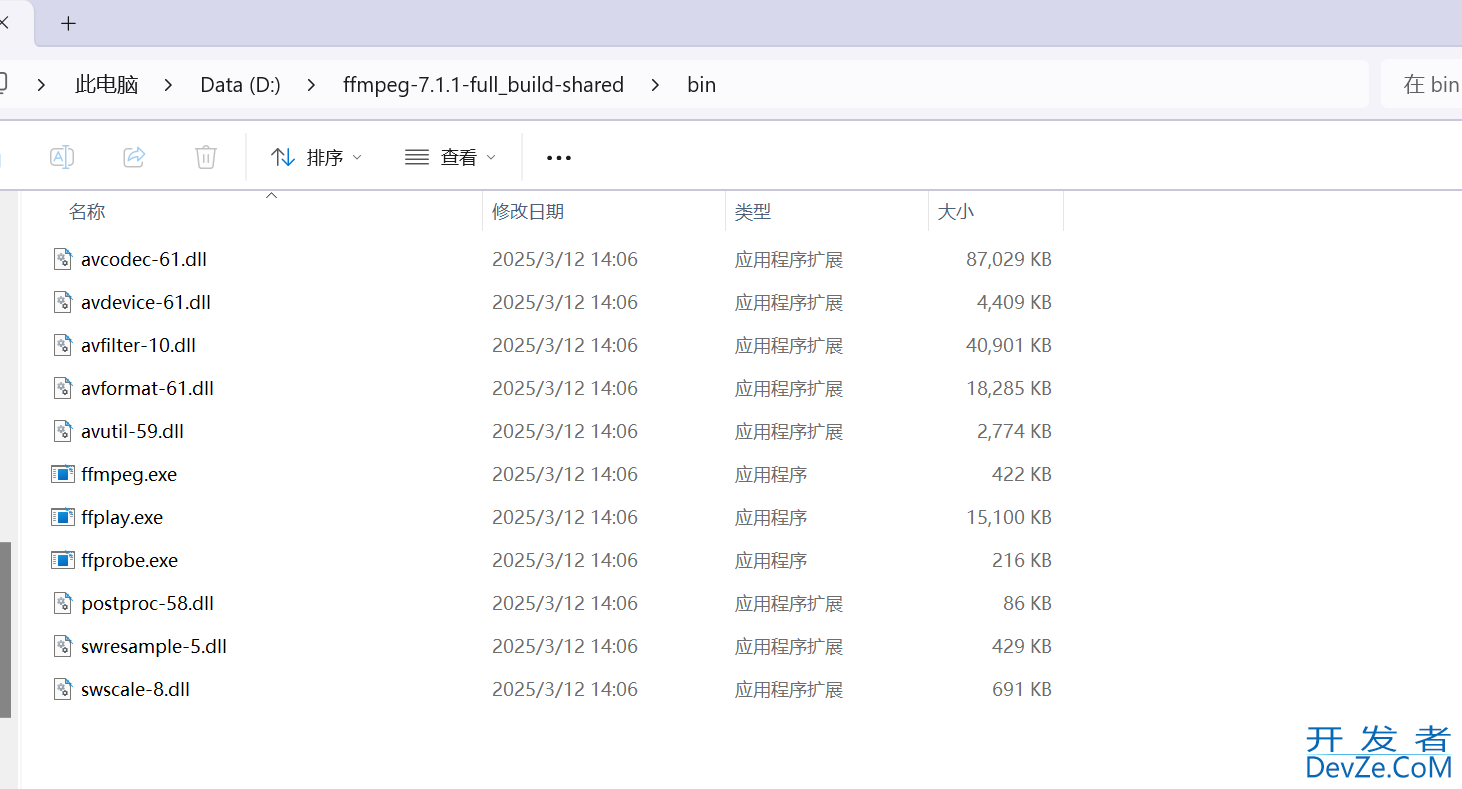Click the 18,285 KB size value

click(x=1009, y=388)
